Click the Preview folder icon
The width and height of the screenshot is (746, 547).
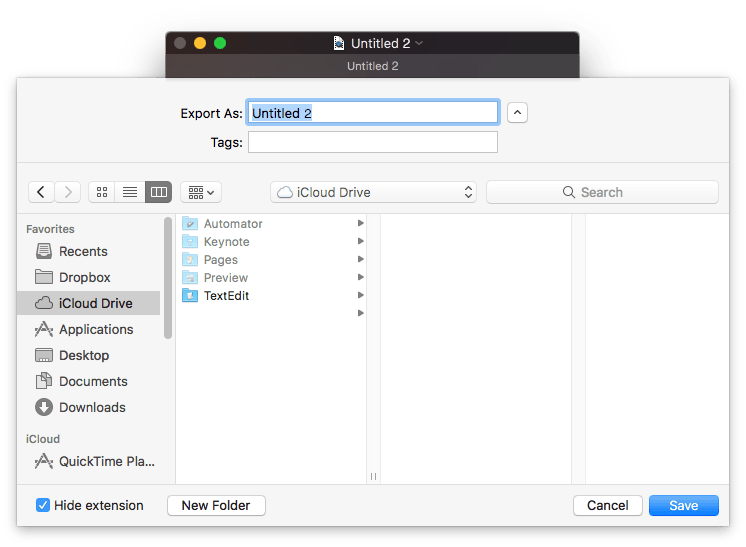tap(190, 277)
